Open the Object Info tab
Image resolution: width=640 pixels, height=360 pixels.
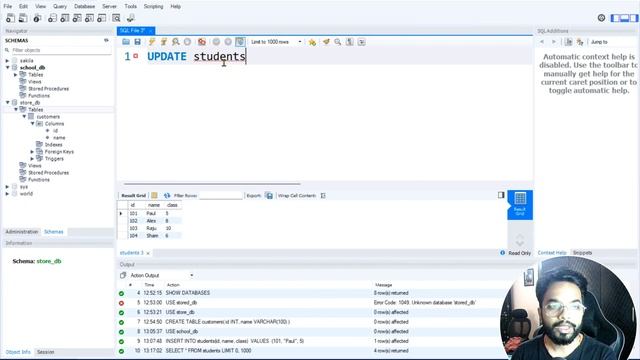(18, 352)
